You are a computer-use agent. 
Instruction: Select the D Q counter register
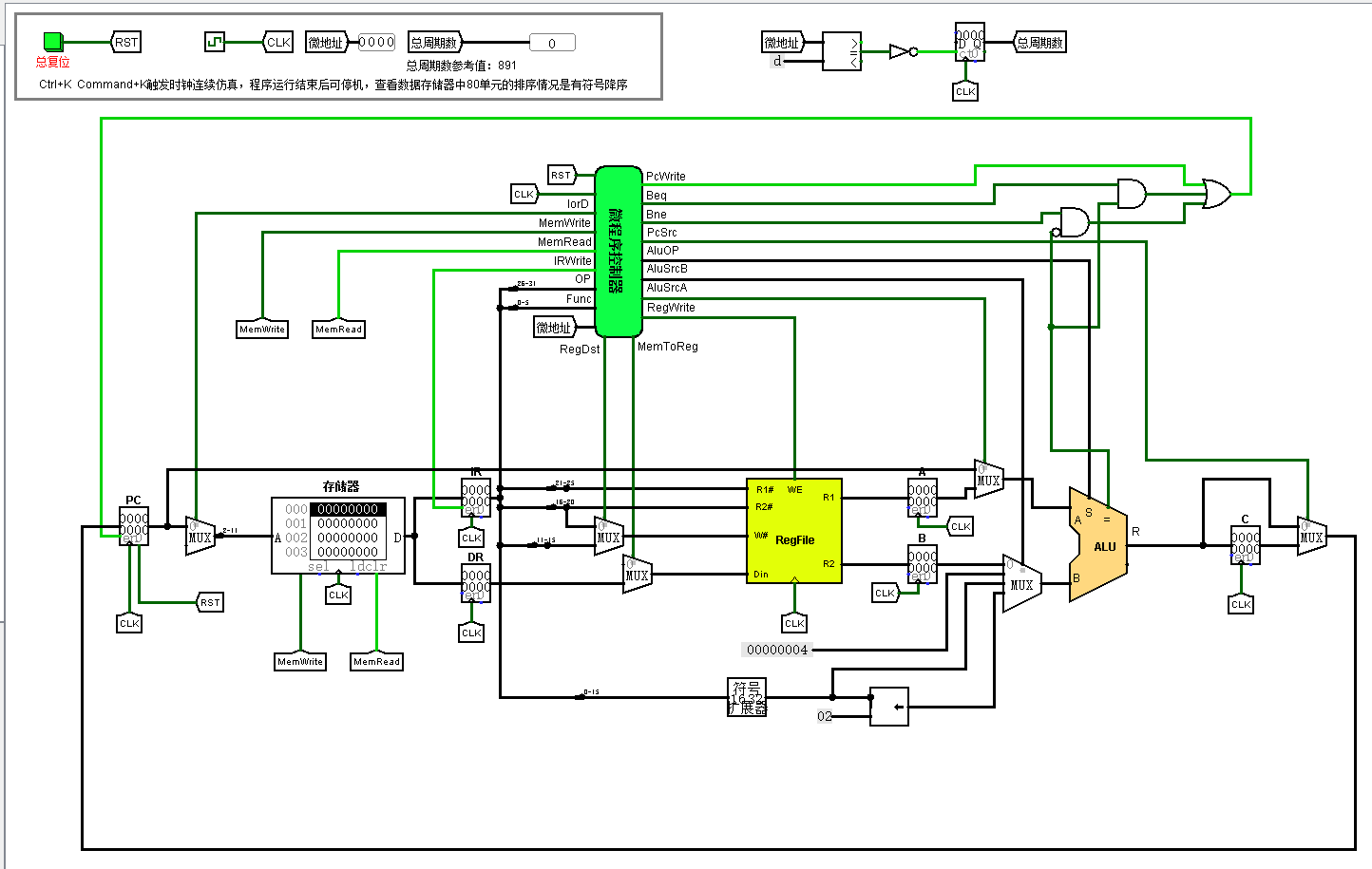point(970,43)
